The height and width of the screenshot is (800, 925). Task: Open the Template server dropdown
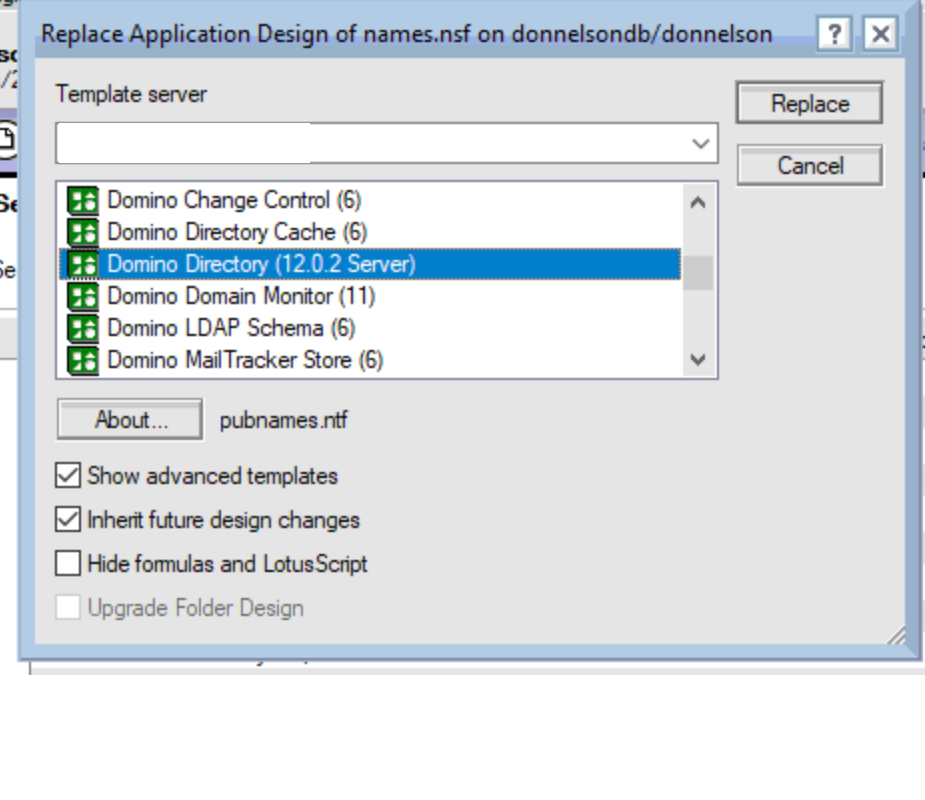(700, 143)
